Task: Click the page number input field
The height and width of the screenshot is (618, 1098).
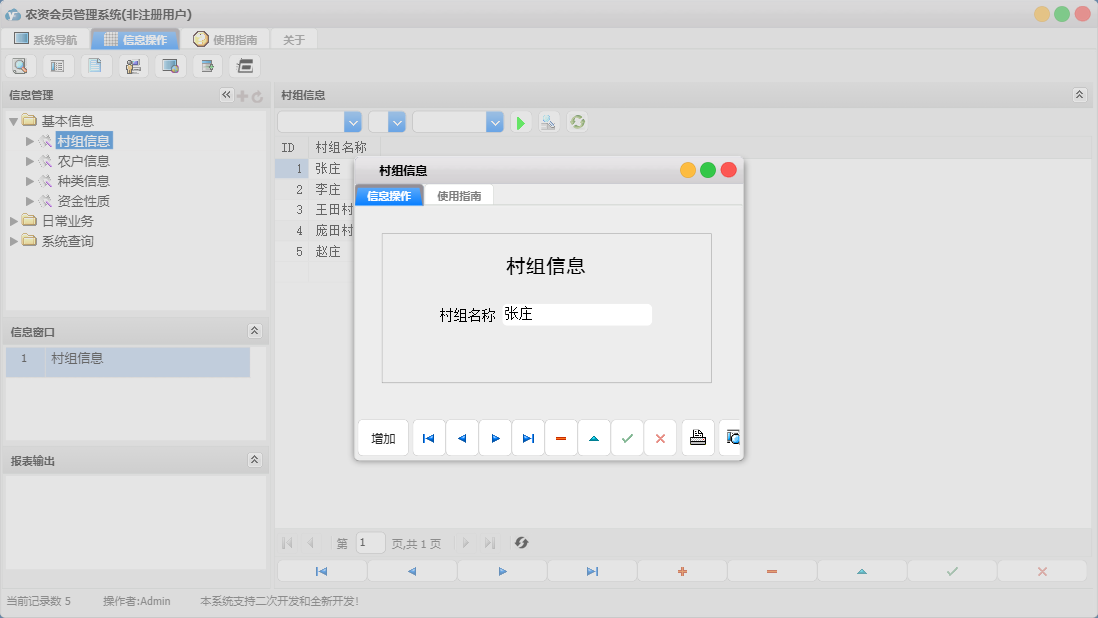Action: [370, 543]
